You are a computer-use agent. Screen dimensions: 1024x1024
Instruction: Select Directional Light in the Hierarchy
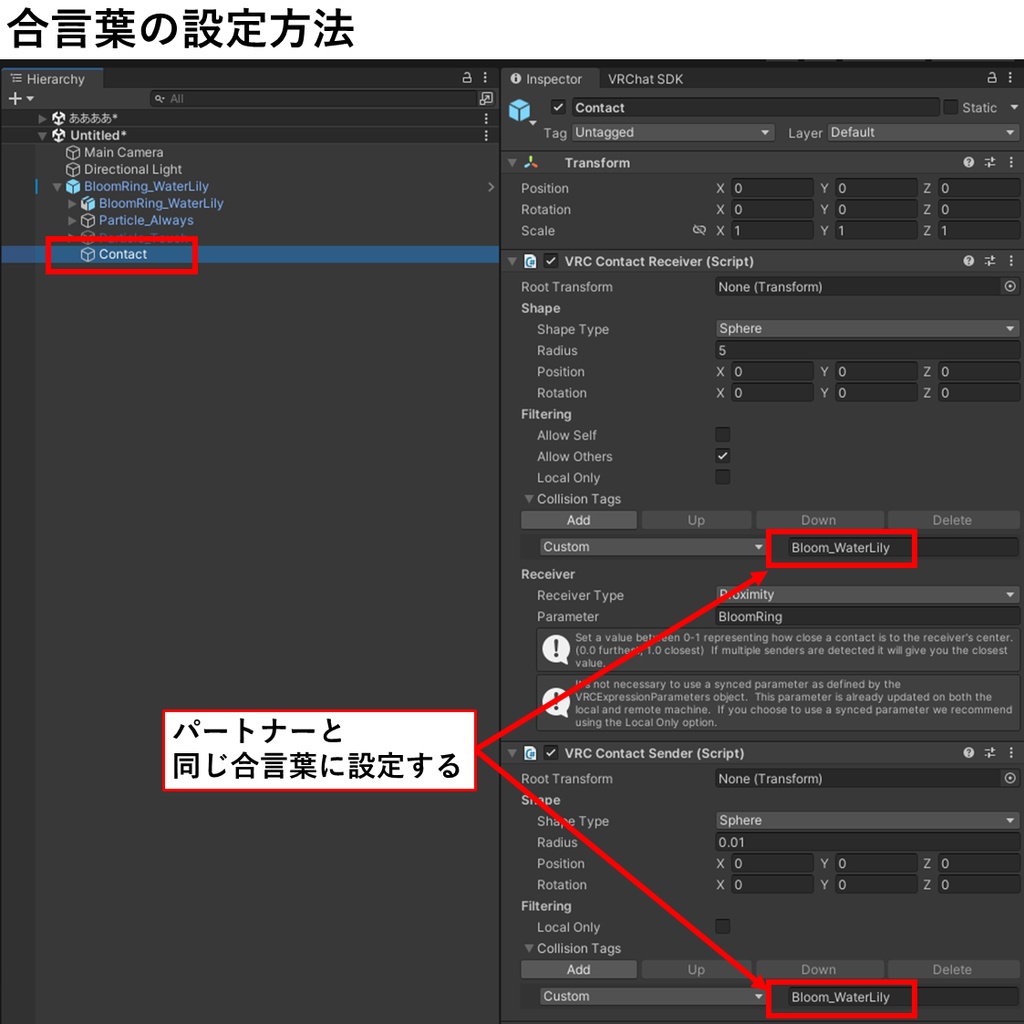pyautogui.click(x=133, y=169)
